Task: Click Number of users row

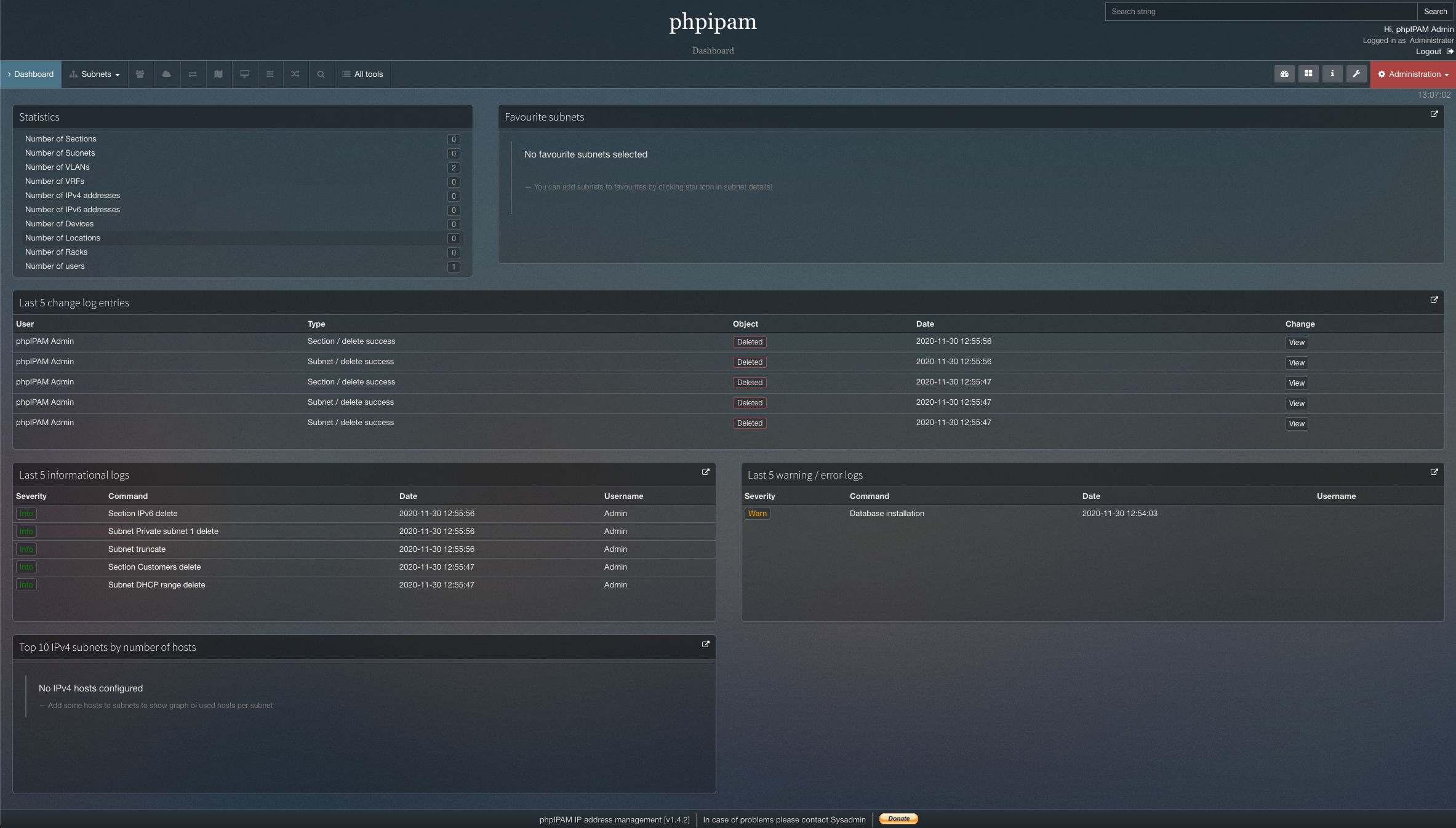Action: point(242,266)
